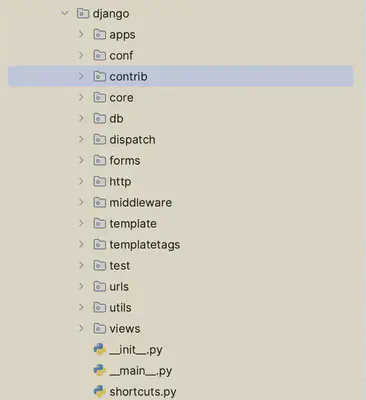Select the forms folder in tree
The width and height of the screenshot is (366, 400).
125,161
